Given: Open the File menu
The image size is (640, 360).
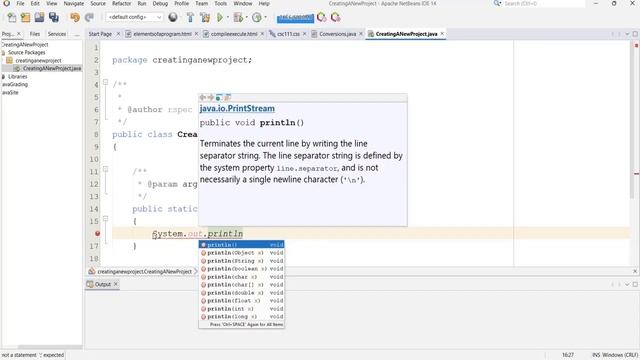Looking at the screenshot, I should point(20,3).
